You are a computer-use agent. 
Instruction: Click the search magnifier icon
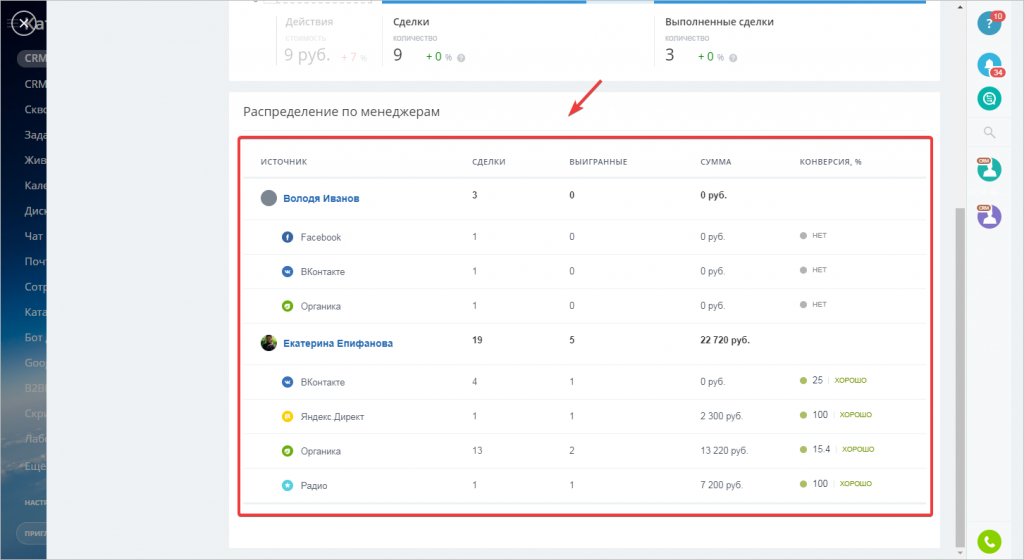tap(989, 132)
